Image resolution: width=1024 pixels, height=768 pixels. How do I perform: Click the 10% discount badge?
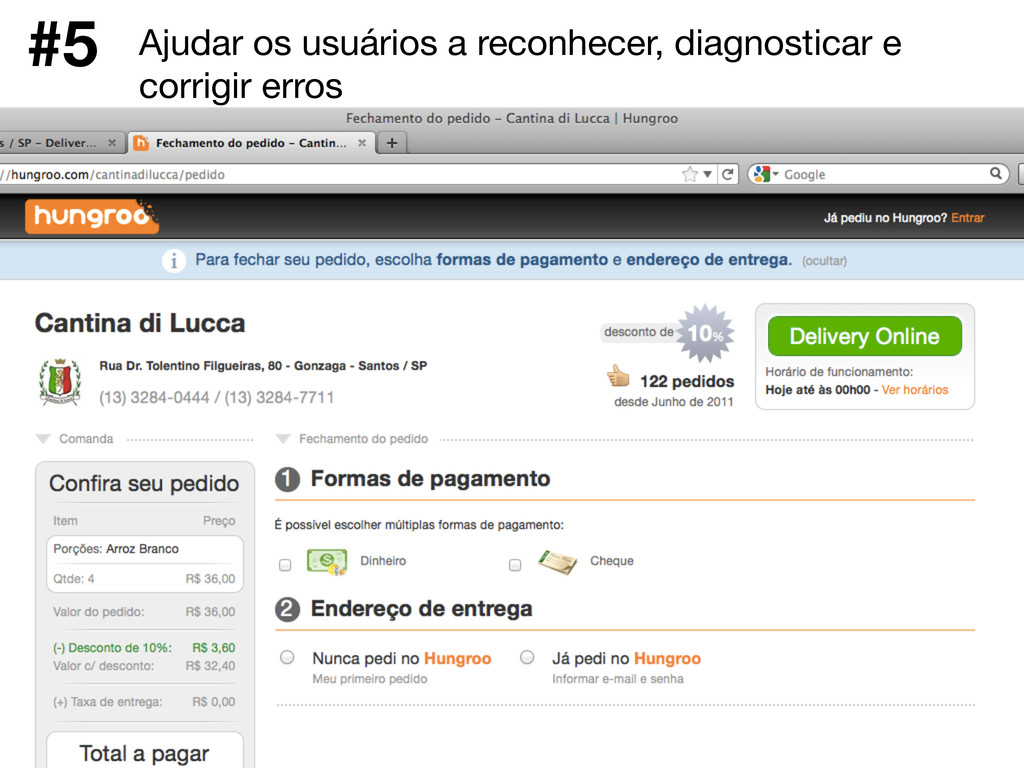click(x=706, y=333)
